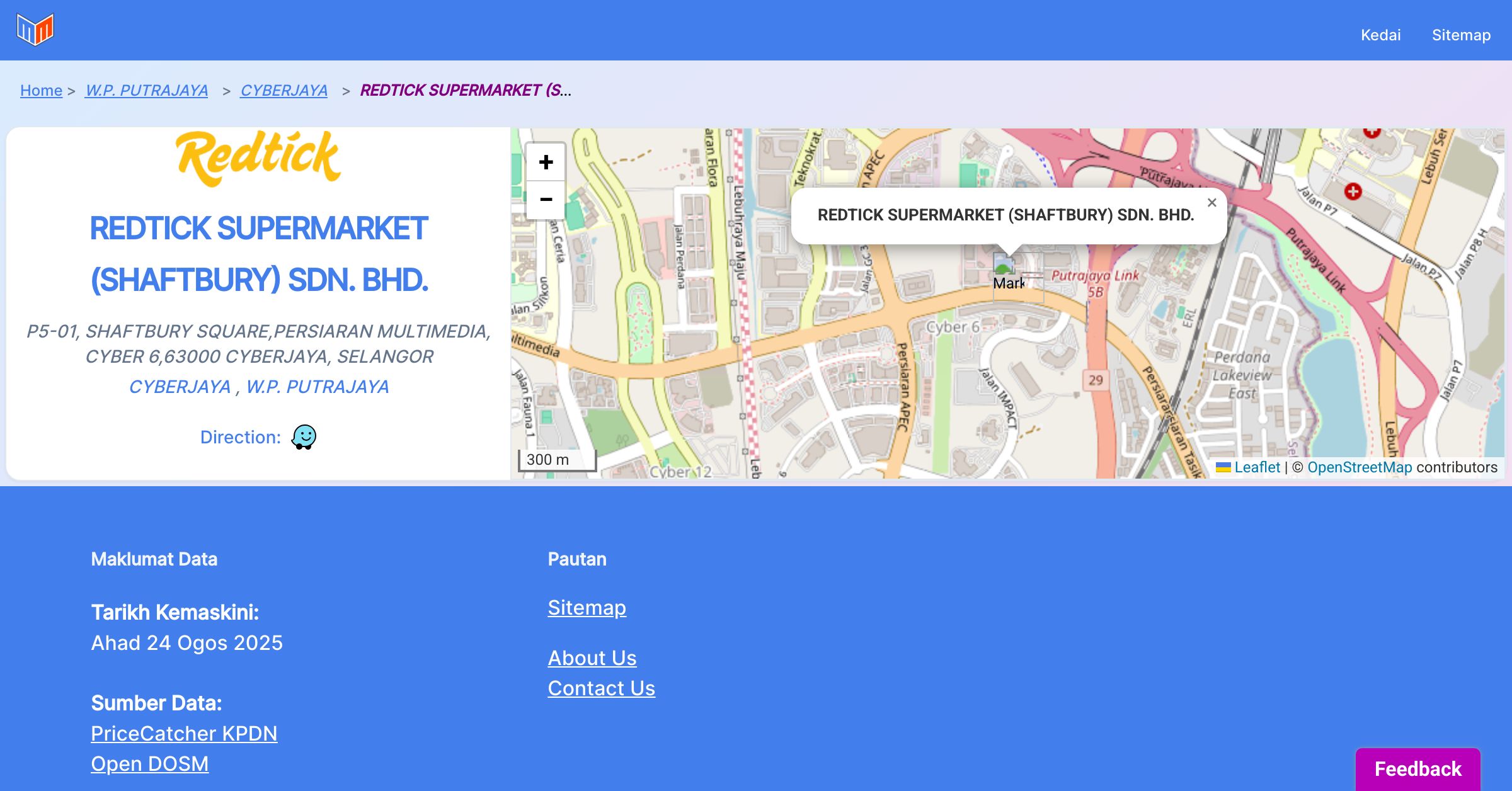The width and height of the screenshot is (1512, 791).
Task: Open the About Us link
Action: click(592, 657)
